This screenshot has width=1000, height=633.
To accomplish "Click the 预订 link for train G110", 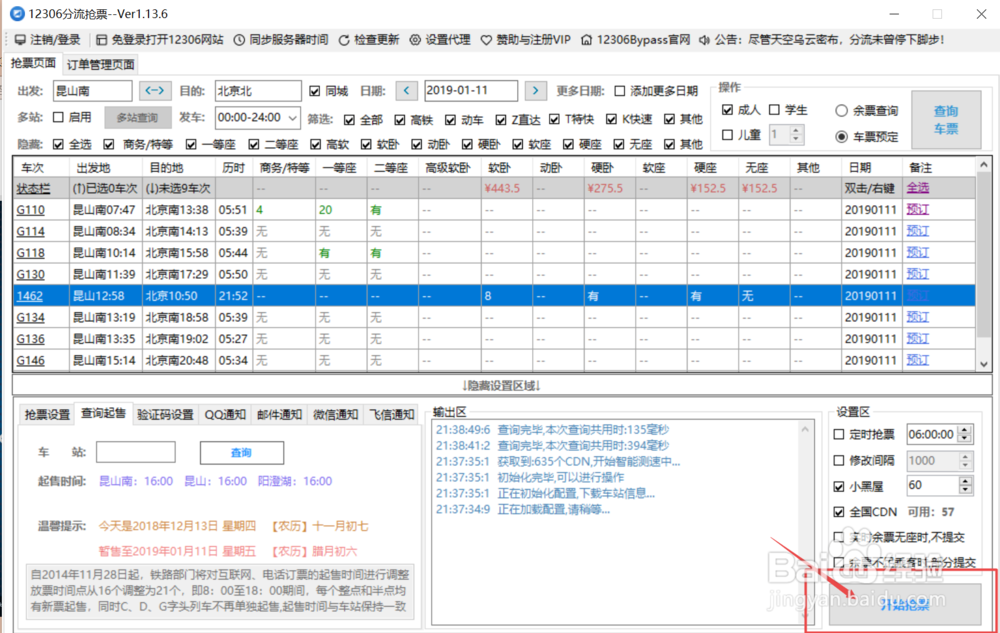I will 917,210.
